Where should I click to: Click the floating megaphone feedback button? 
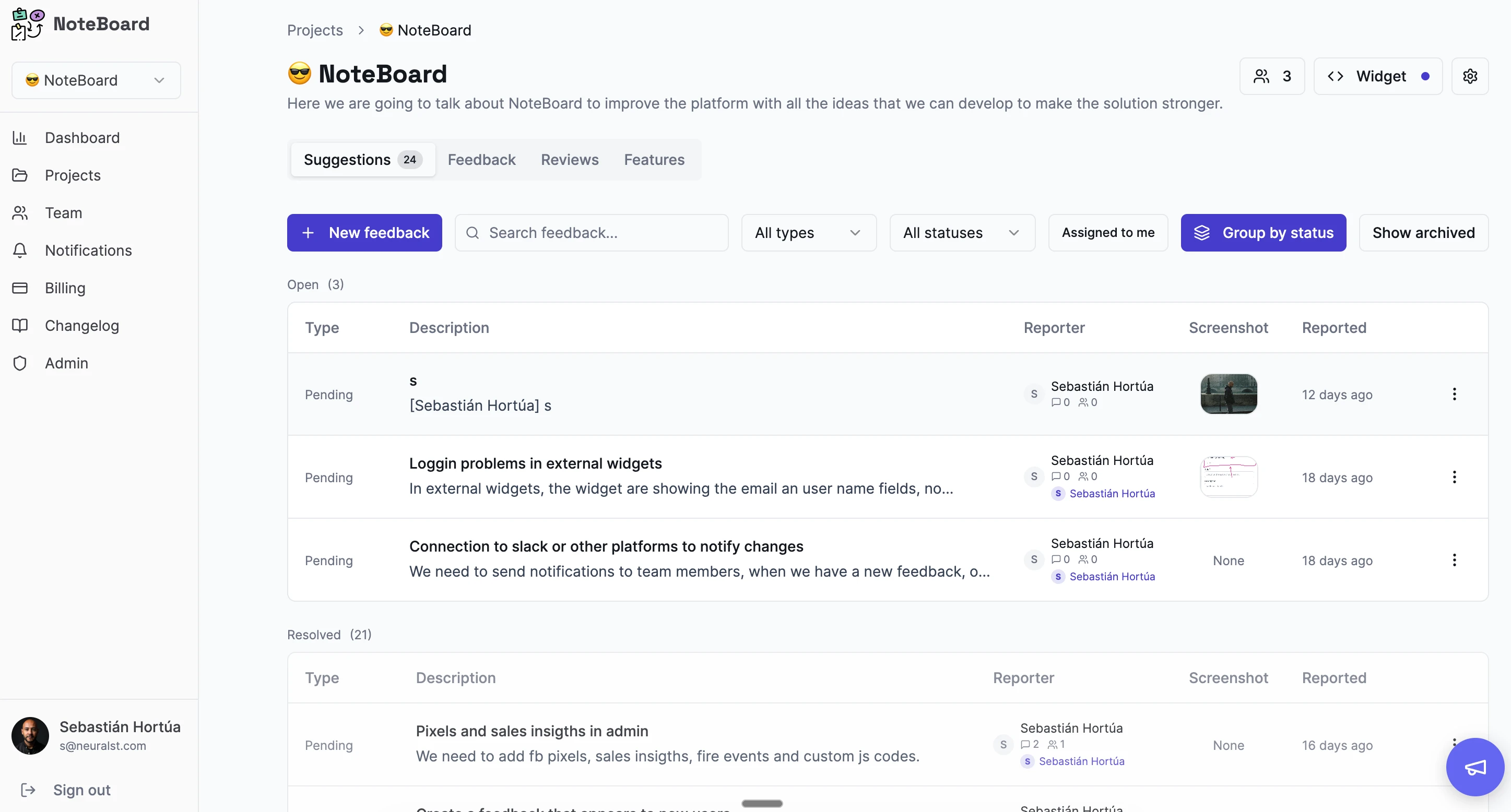click(1474, 767)
